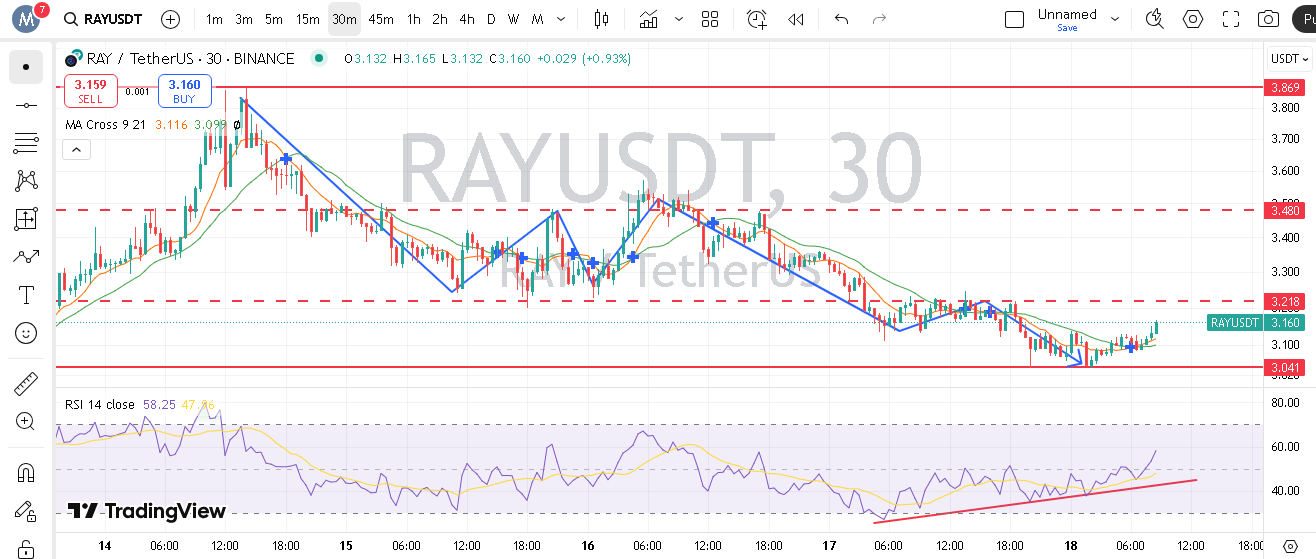Switch to the 5m timeframe
This screenshot has height=559, width=1316.
tap(274, 19)
